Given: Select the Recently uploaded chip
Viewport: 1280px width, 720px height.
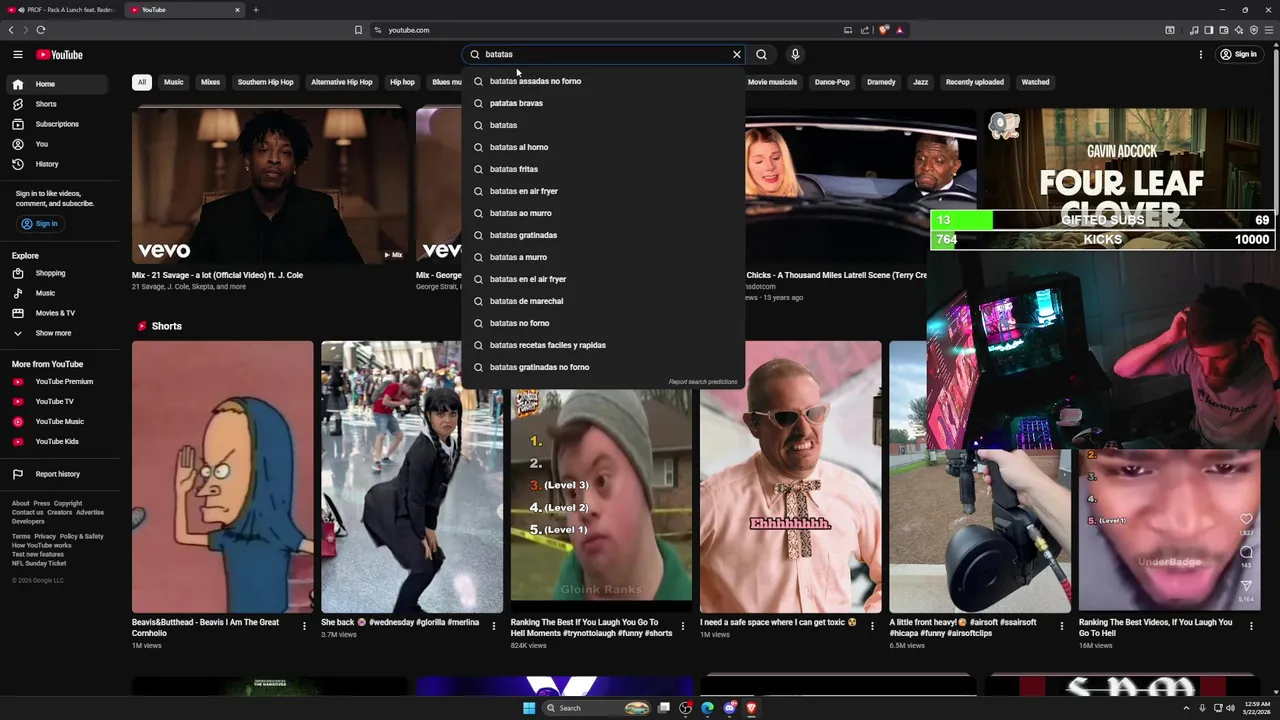Looking at the screenshot, I should click(x=975, y=82).
